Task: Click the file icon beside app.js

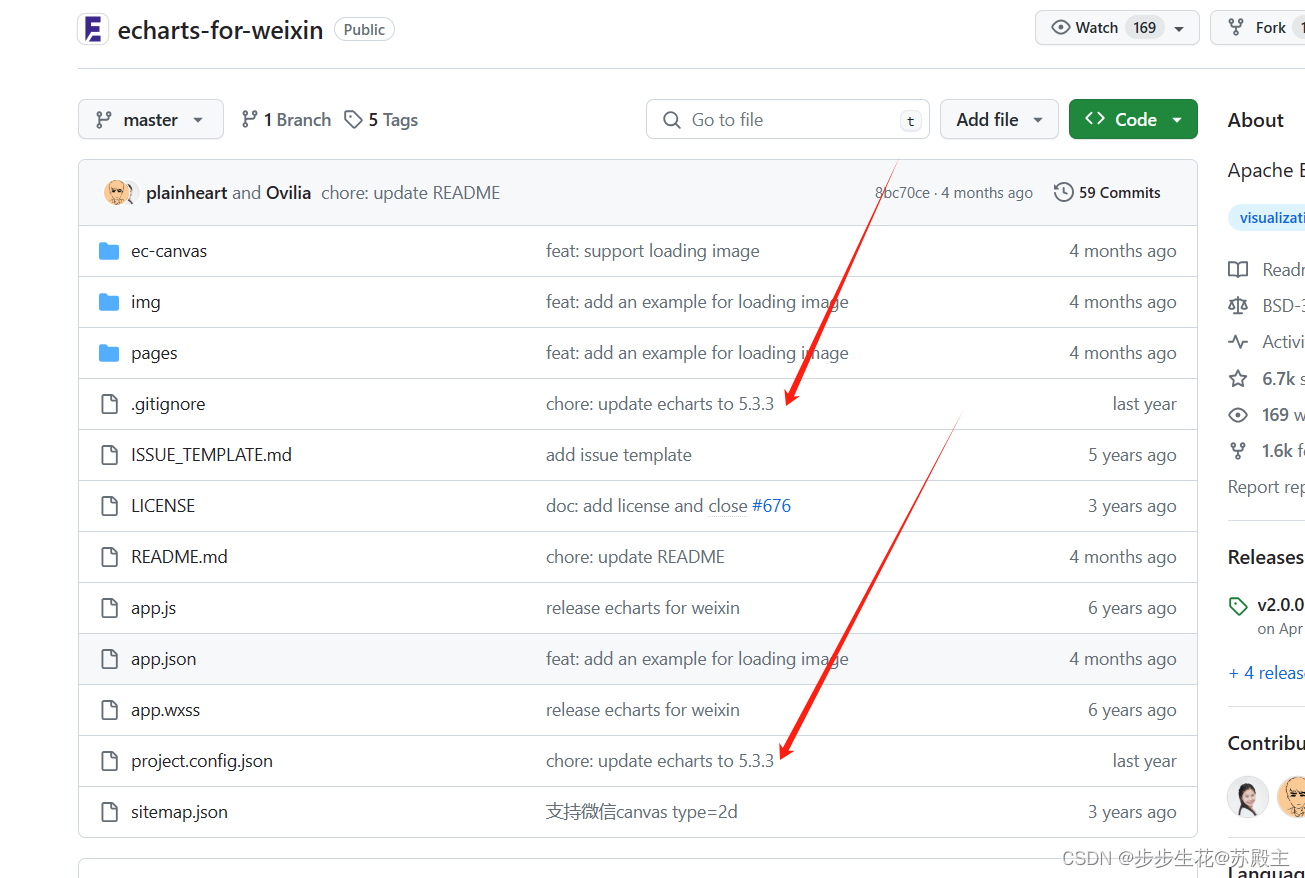Action: click(109, 608)
